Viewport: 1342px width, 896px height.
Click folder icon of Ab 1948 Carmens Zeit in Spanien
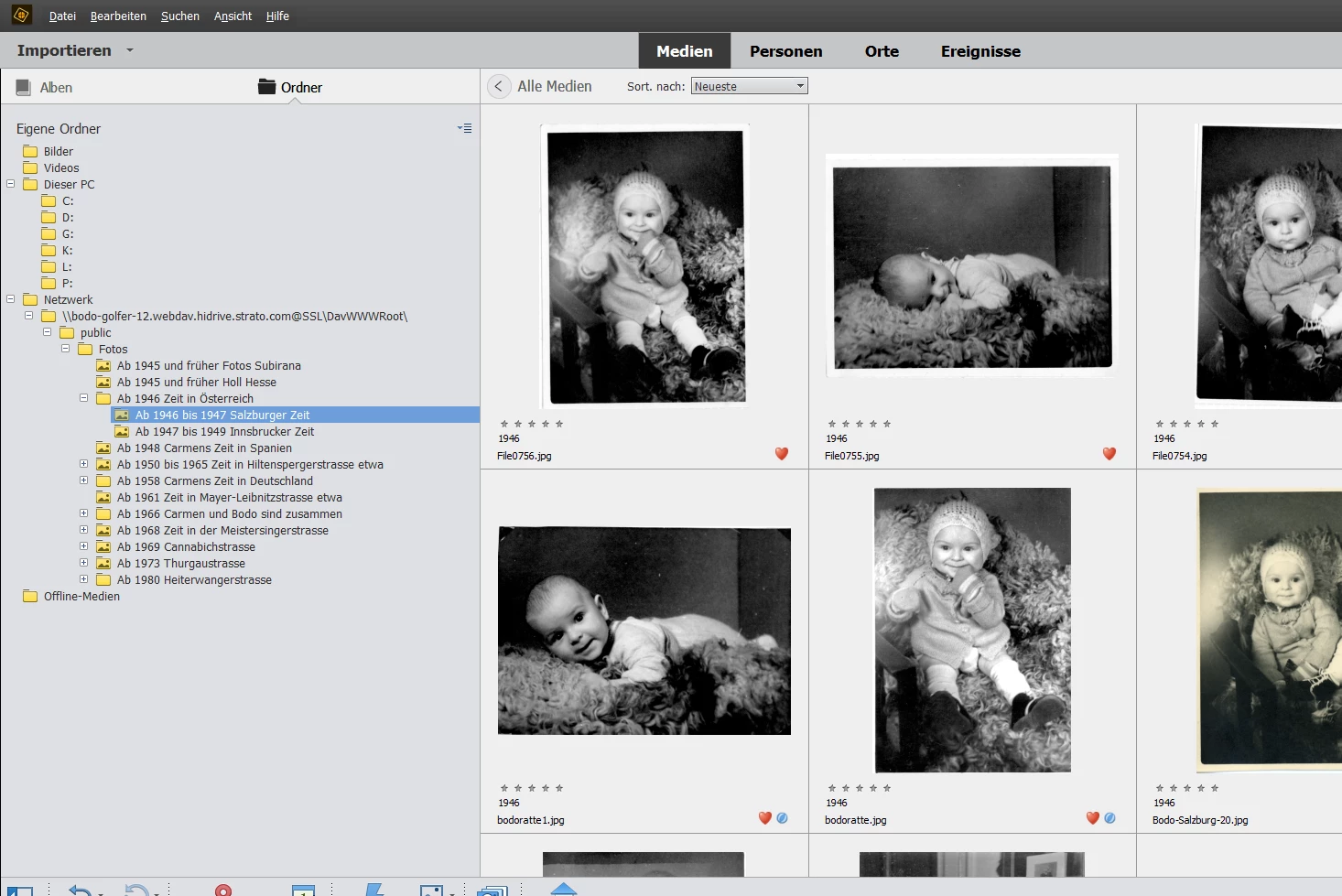pos(103,448)
